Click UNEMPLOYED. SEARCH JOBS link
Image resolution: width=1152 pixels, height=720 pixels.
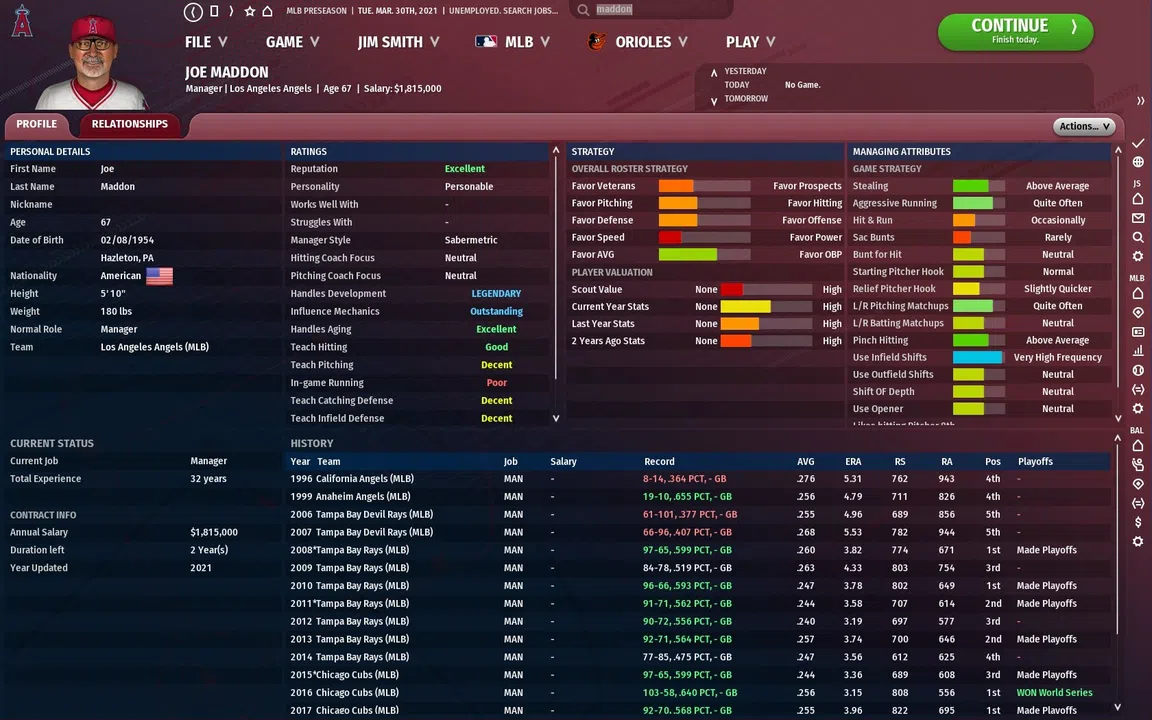503,10
